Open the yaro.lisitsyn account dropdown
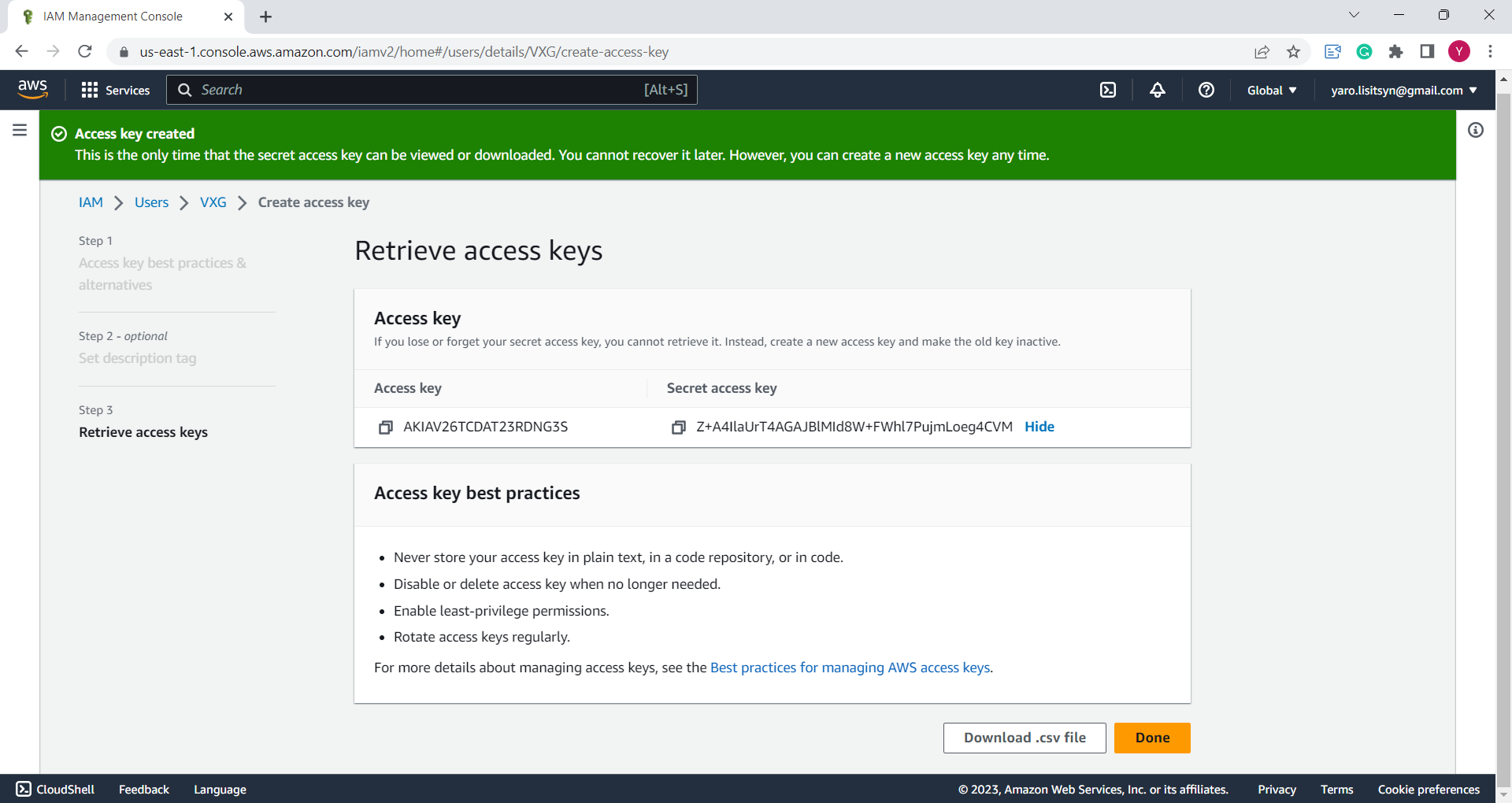The height and width of the screenshot is (803, 1512). 1403,91
